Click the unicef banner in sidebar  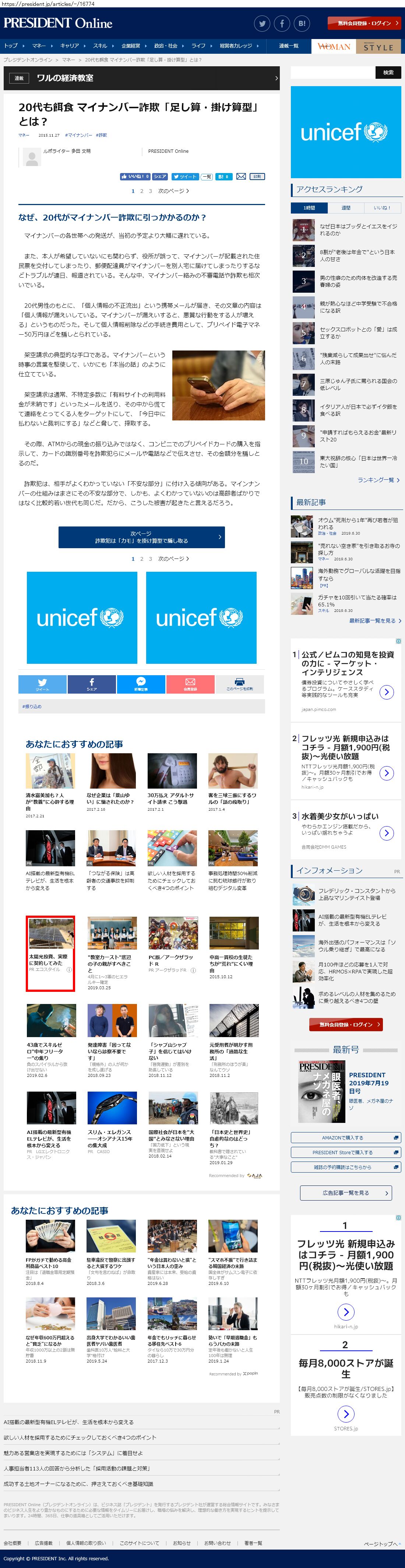pyautogui.click(x=346, y=133)
